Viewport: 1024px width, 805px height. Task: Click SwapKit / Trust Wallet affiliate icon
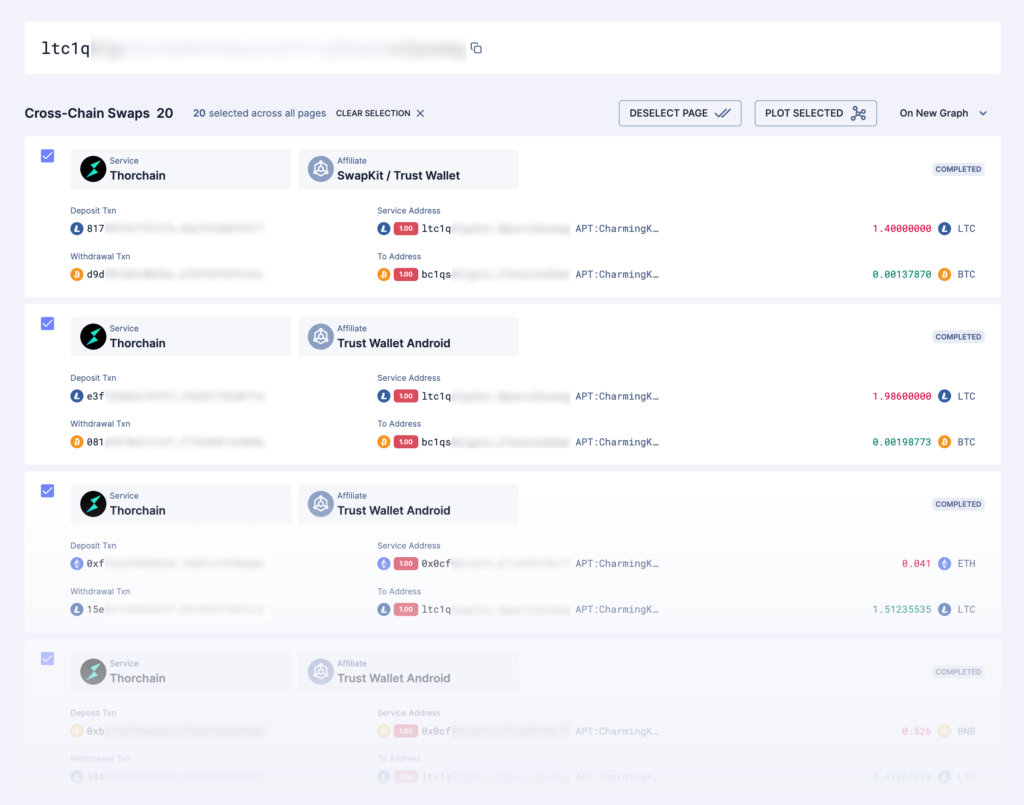[321, 169]
